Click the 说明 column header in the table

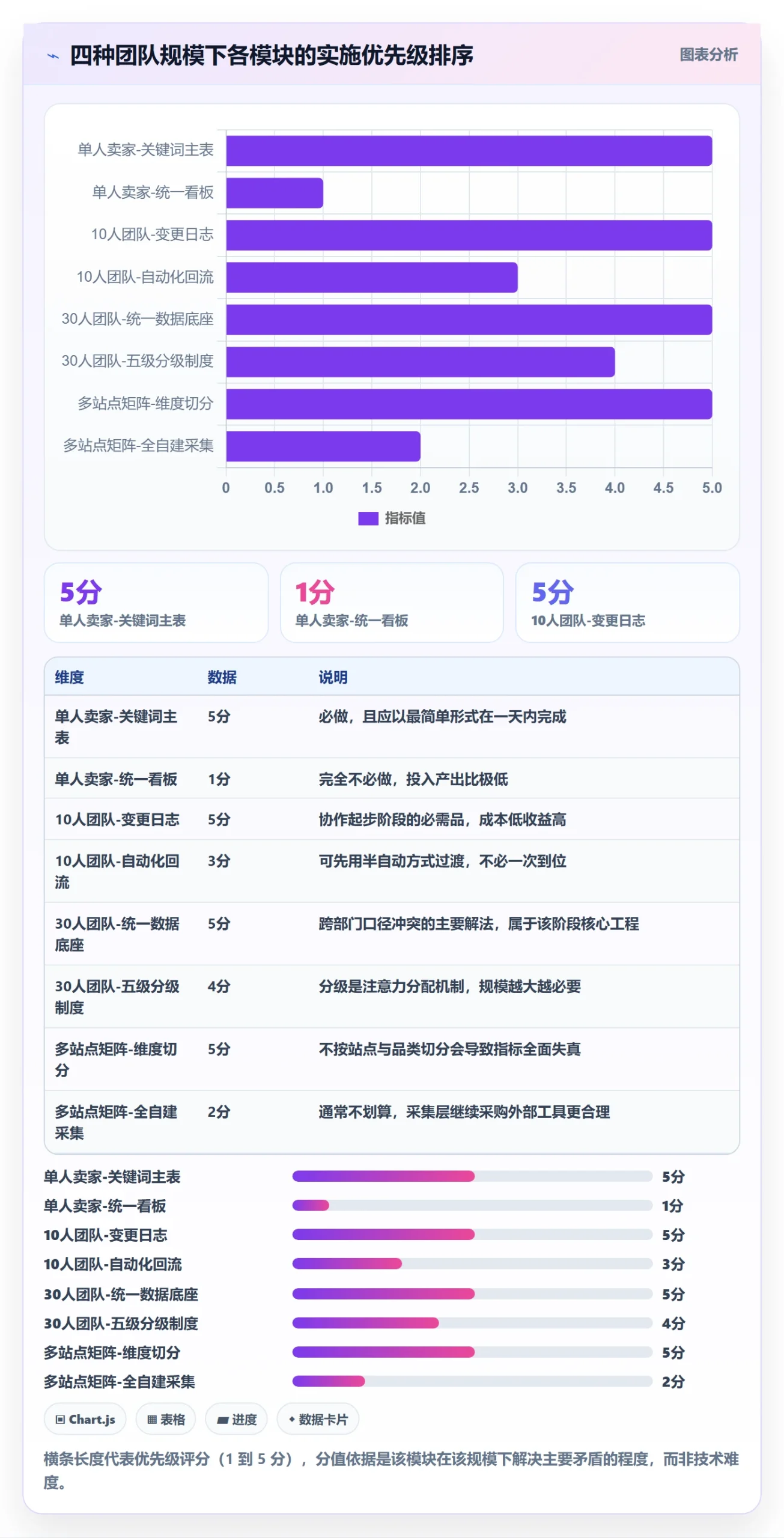[333, 678]
